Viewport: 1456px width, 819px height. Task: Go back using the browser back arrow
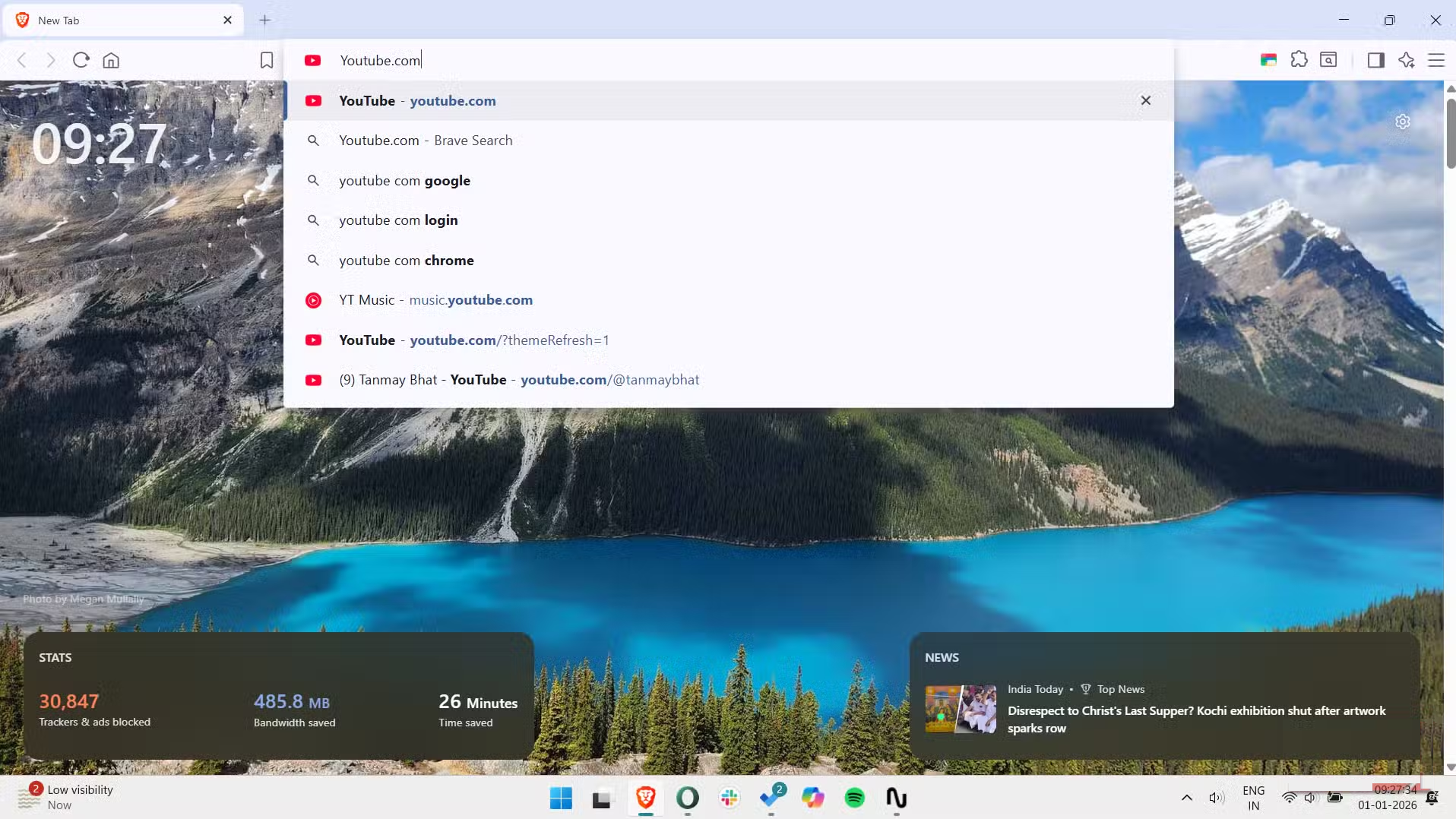click(22, 60)
